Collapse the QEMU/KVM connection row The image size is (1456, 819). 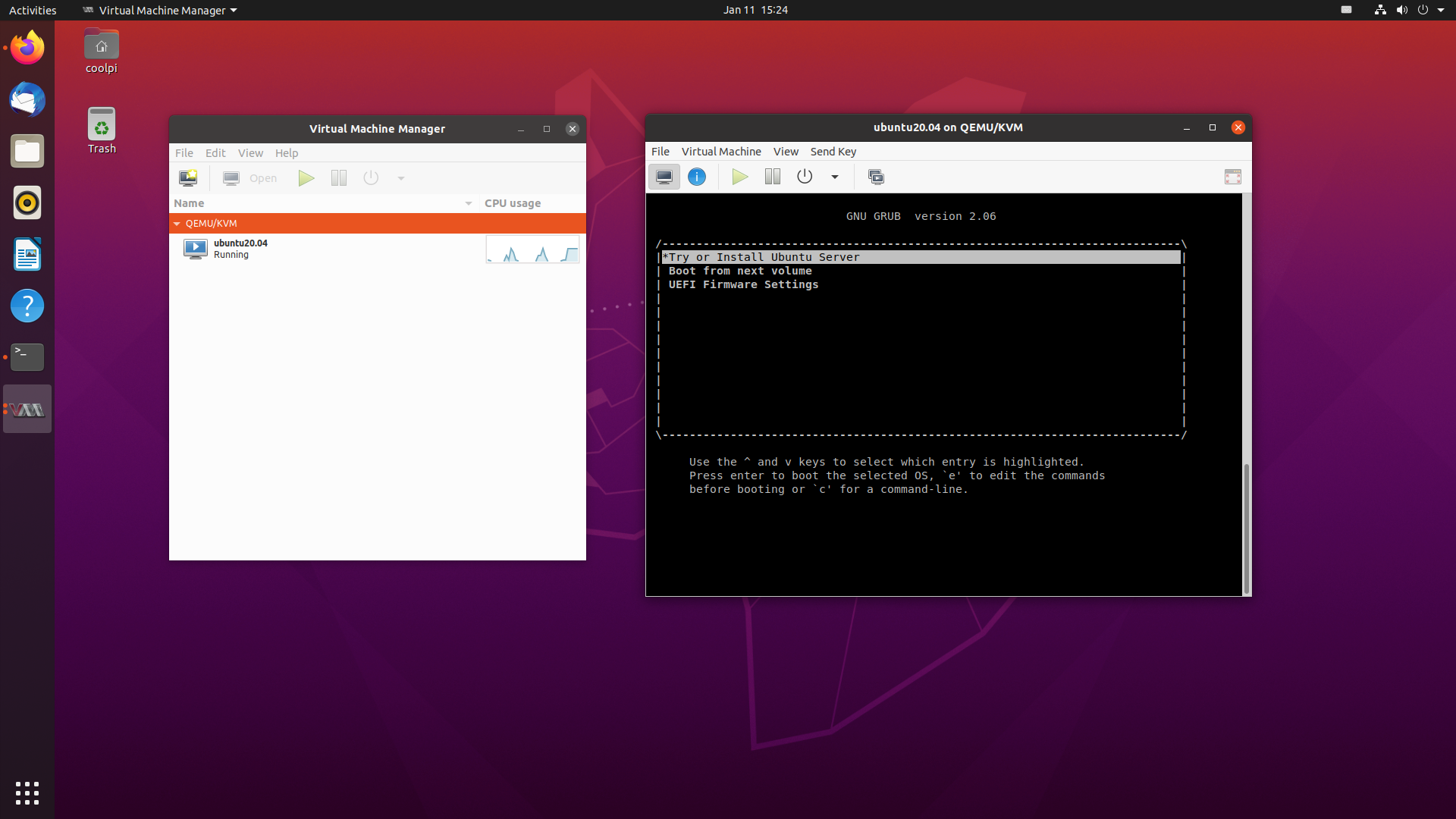point(177,224)
